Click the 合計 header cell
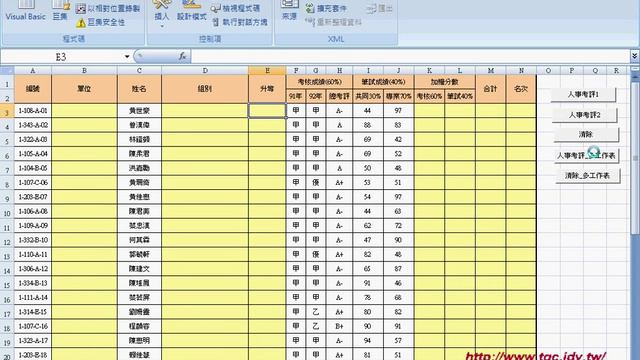Image resolution: width=640 pixels, height=360 pixels. (491, 89)
